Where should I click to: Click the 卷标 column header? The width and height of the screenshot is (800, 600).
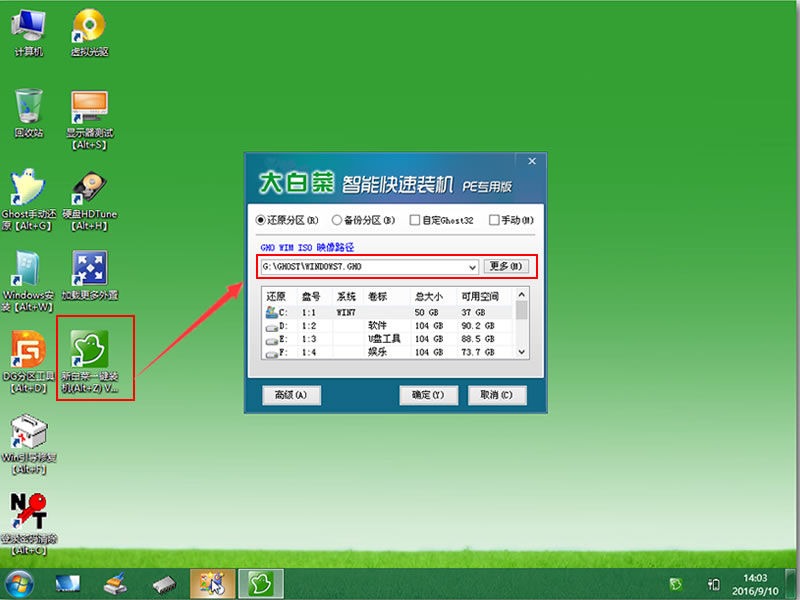[x=378, y=296]
